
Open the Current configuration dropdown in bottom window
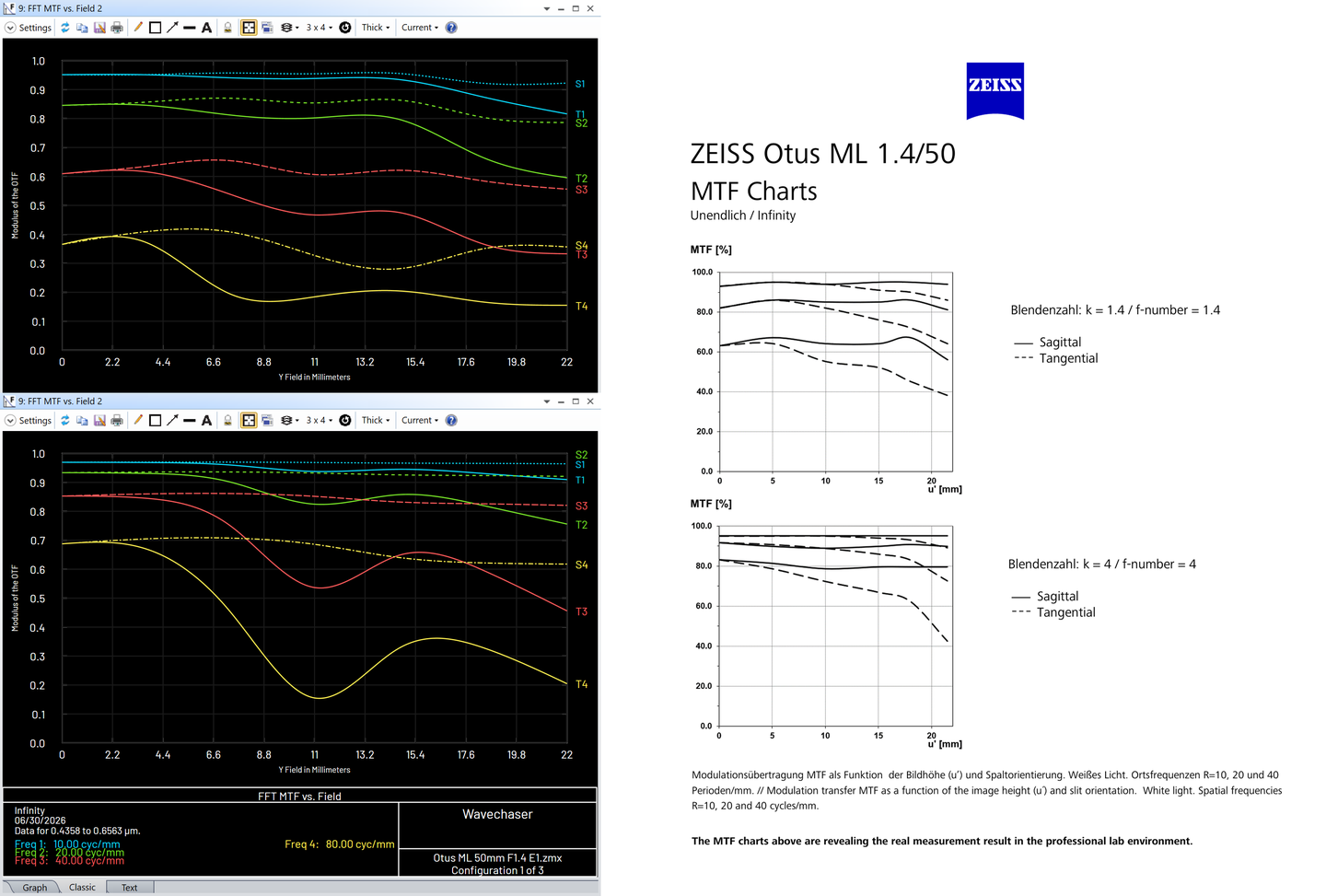[420, 421]
